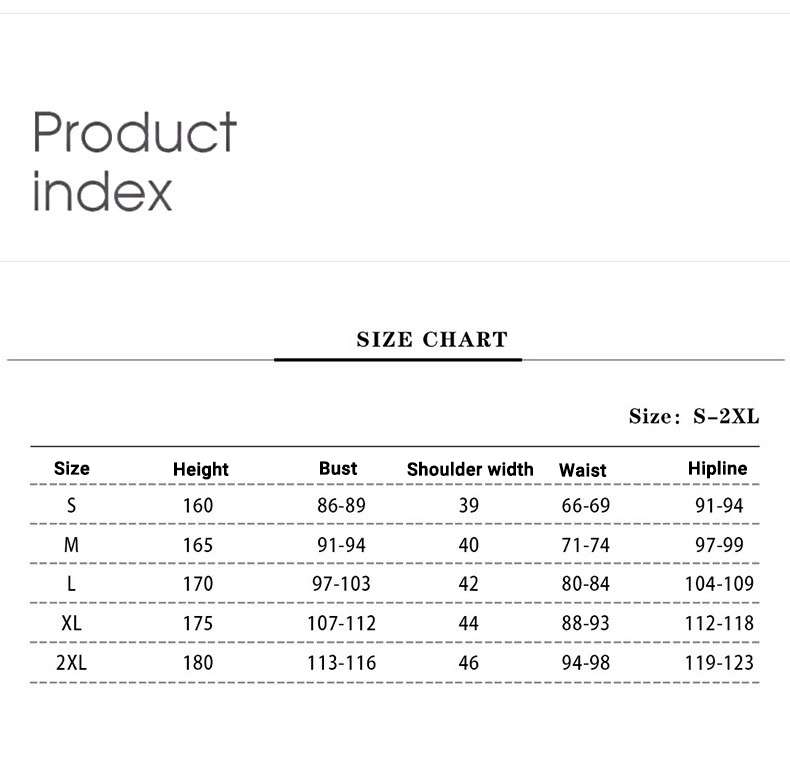Select the Height column header
The width and height of the screenshot is (790, 774).
[x=201, y=469]
